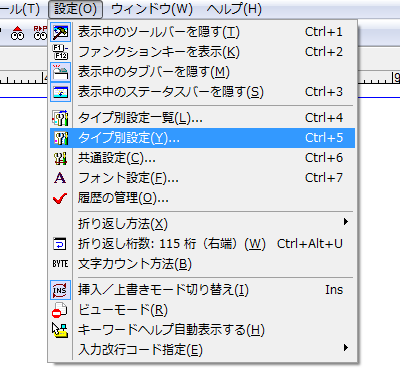400x382 pixels.
Task: Click the red A font icon
Action: (x=60, y=178)
